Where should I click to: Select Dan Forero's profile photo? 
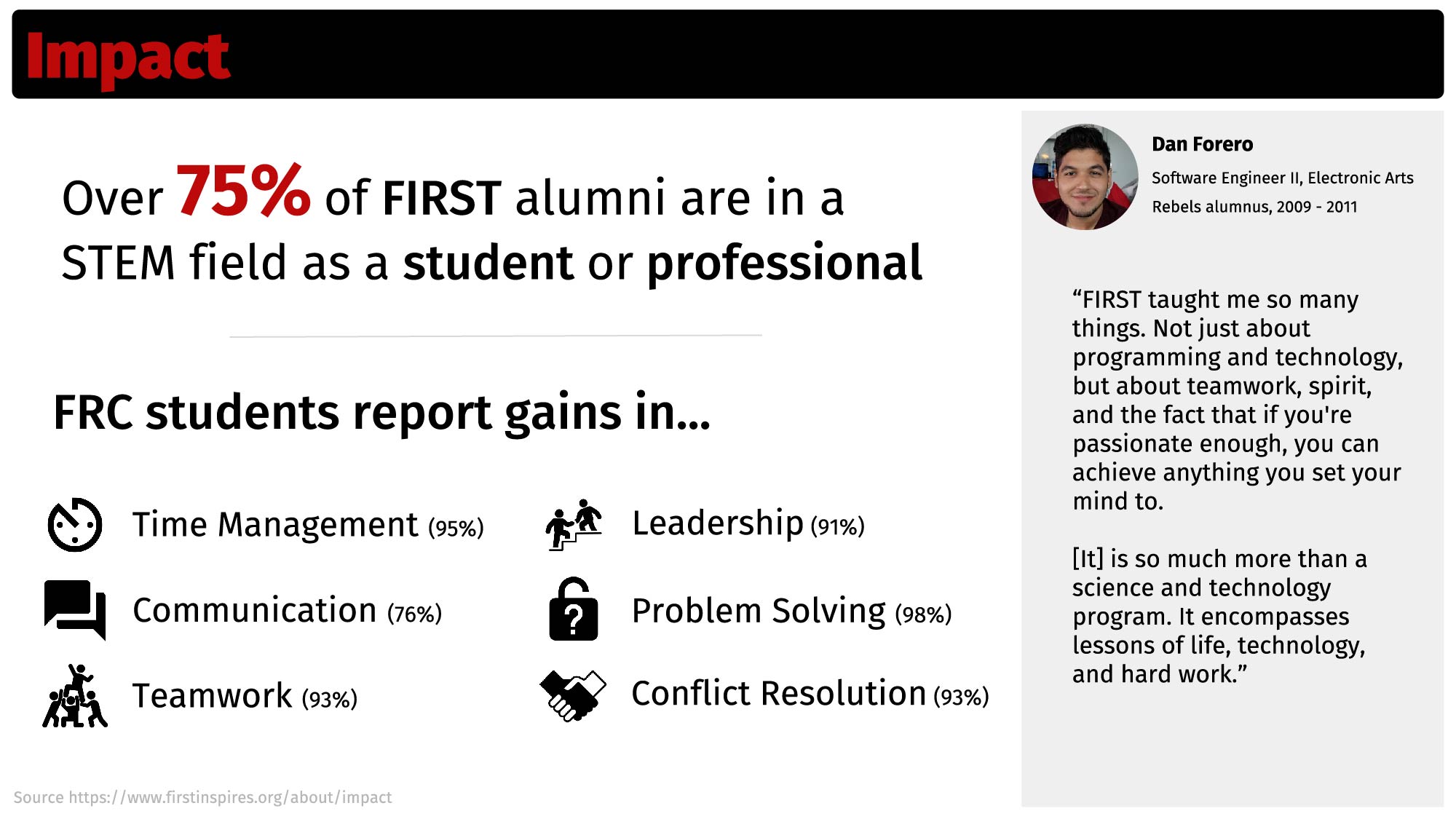pos(1085,177)
